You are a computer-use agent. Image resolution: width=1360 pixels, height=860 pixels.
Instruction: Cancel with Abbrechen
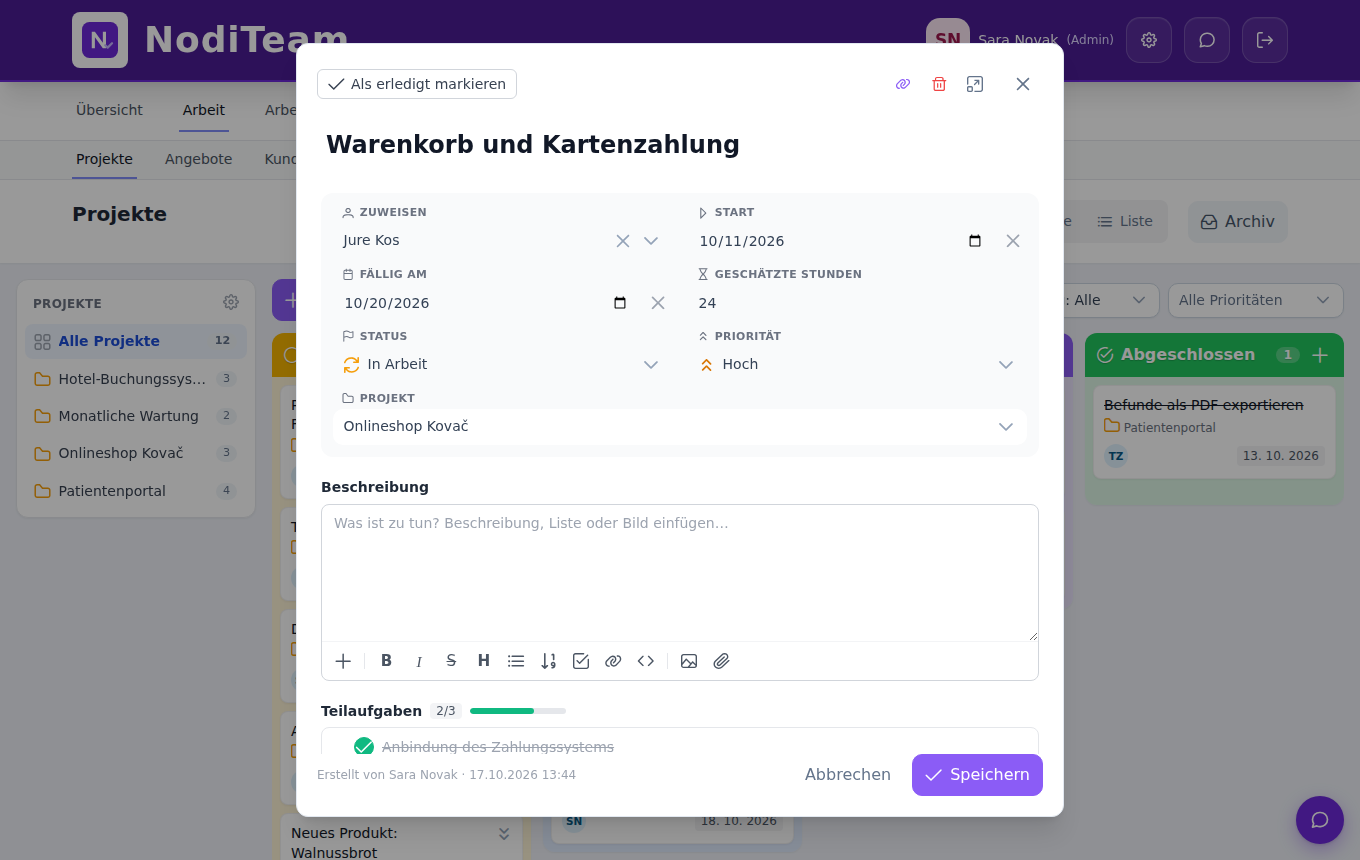pos(848,775)
